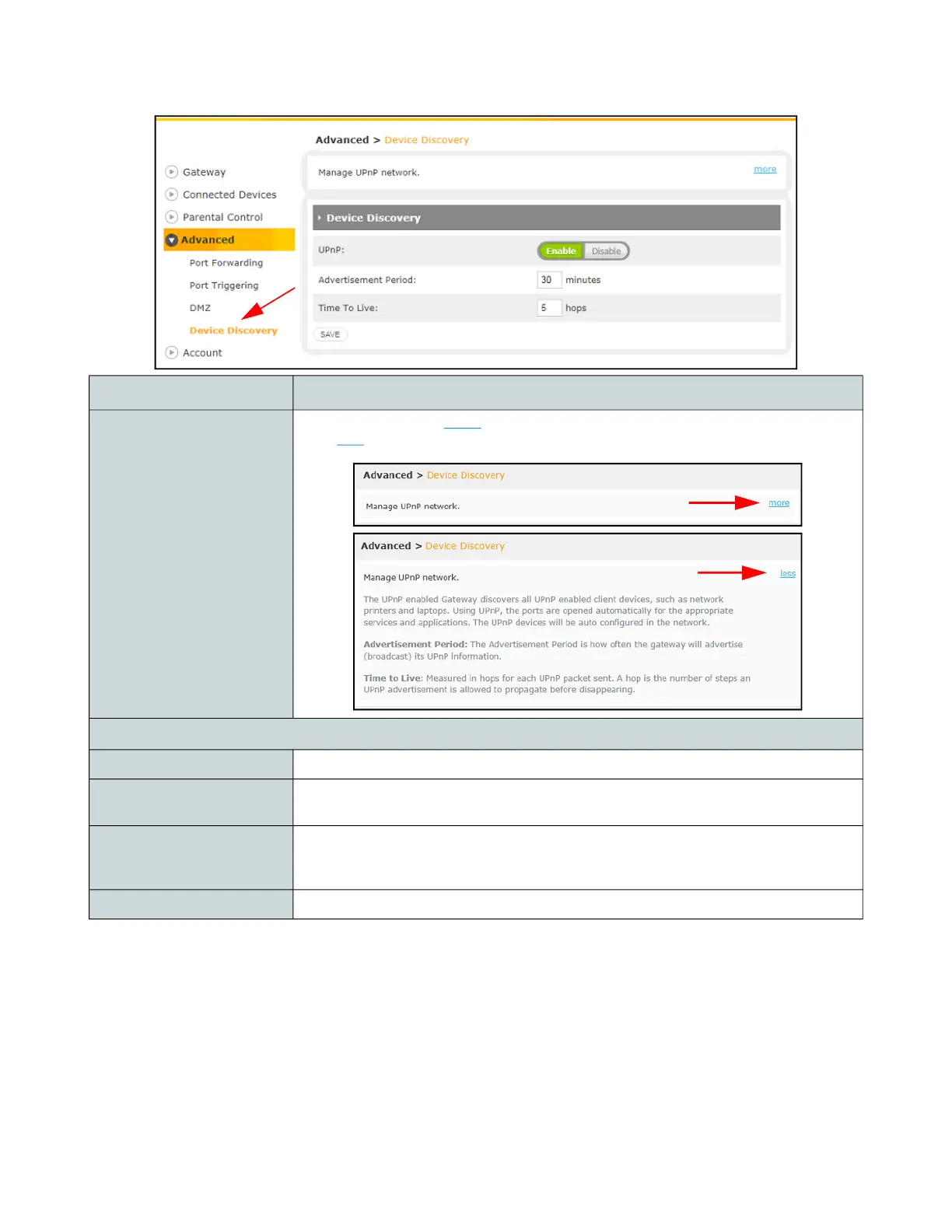The image size is (952, 1232).
Task: Open the Gateway menu item
Action: click(204, 172)
